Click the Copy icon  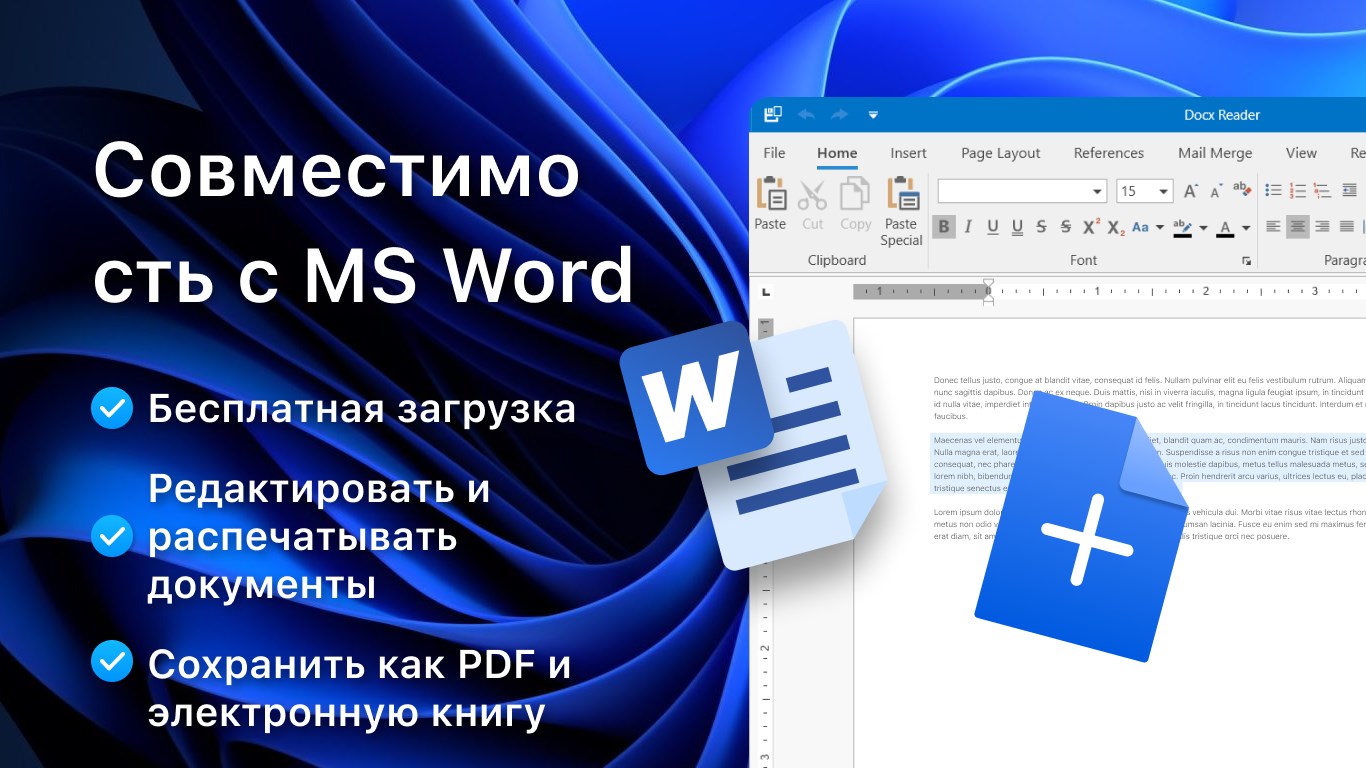click(855, 193)
